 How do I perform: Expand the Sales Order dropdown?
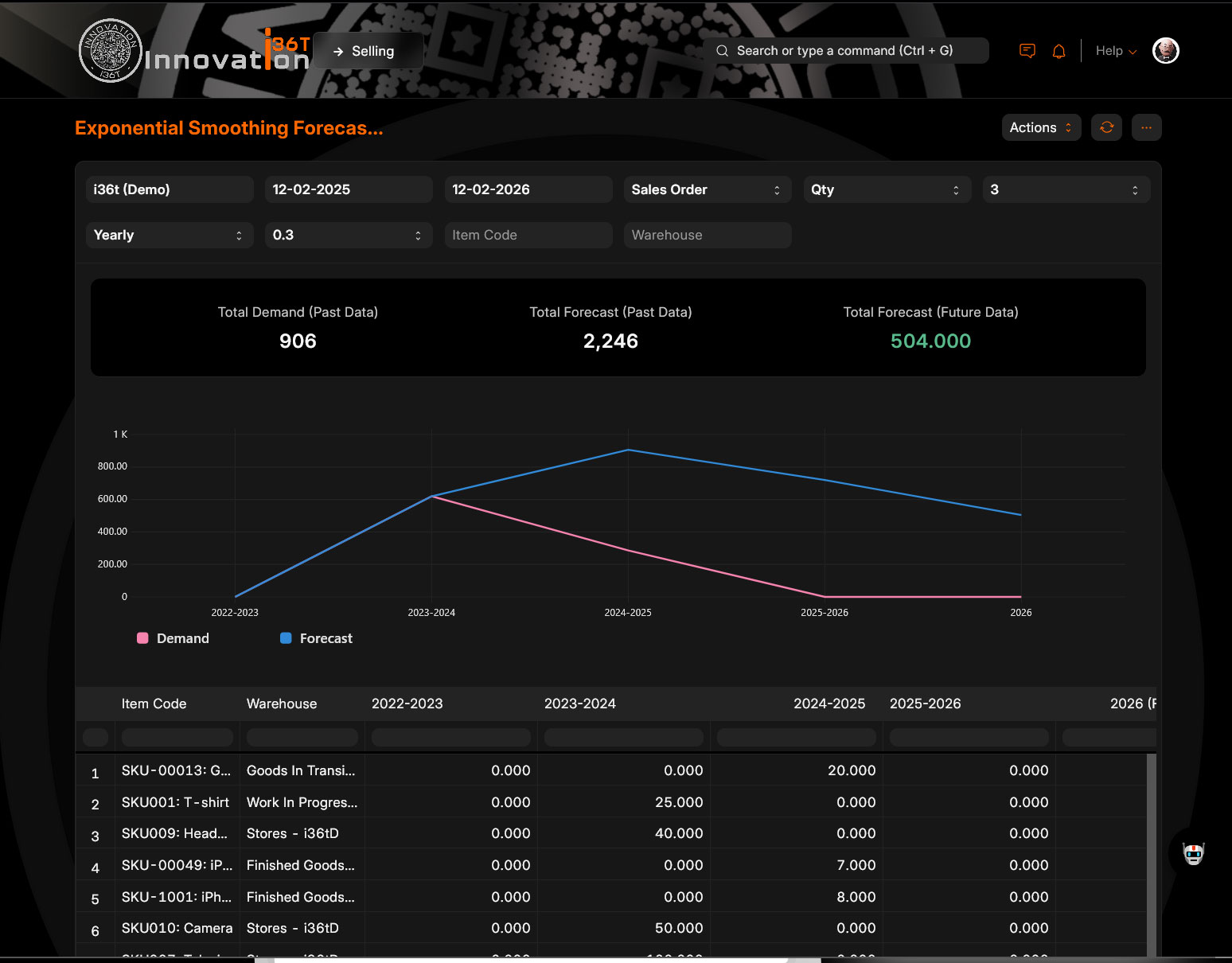click(x=707, y=189)
